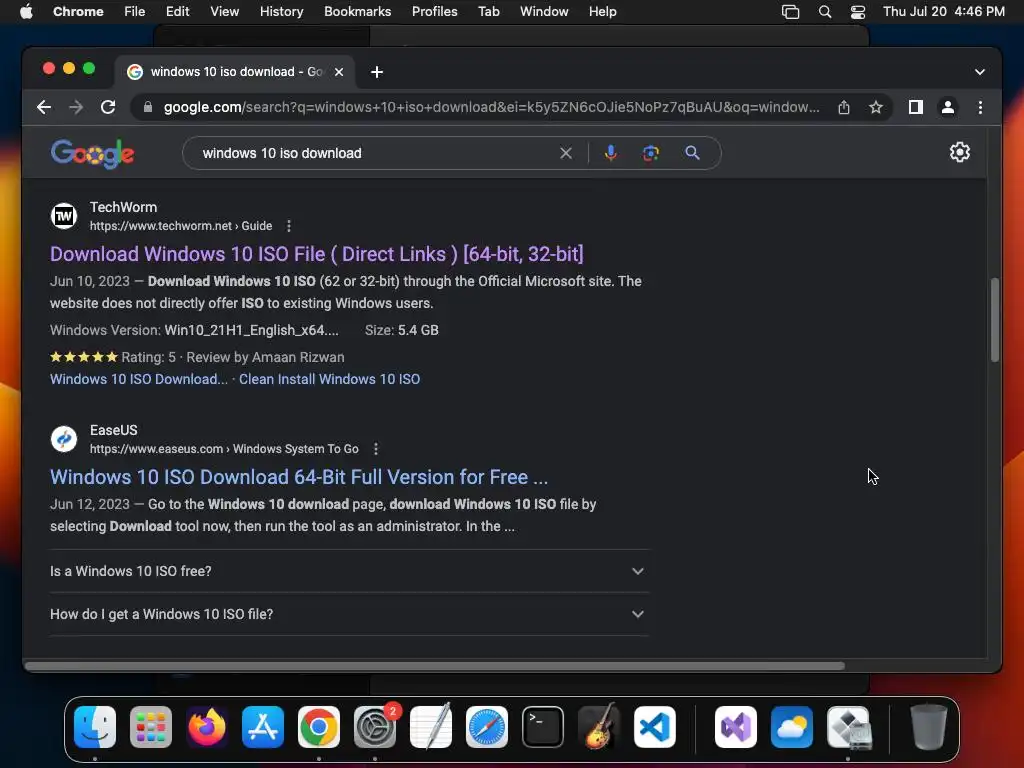
Task: Open Safari from the Dock
Action: click(x=487, y=727)
